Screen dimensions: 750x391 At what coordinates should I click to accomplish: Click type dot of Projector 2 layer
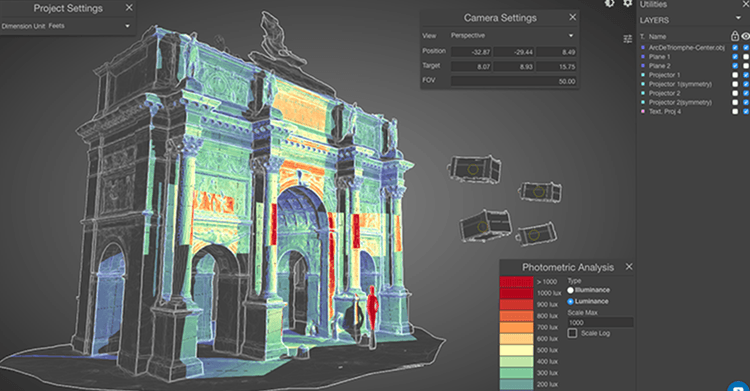tap(643, 93)
